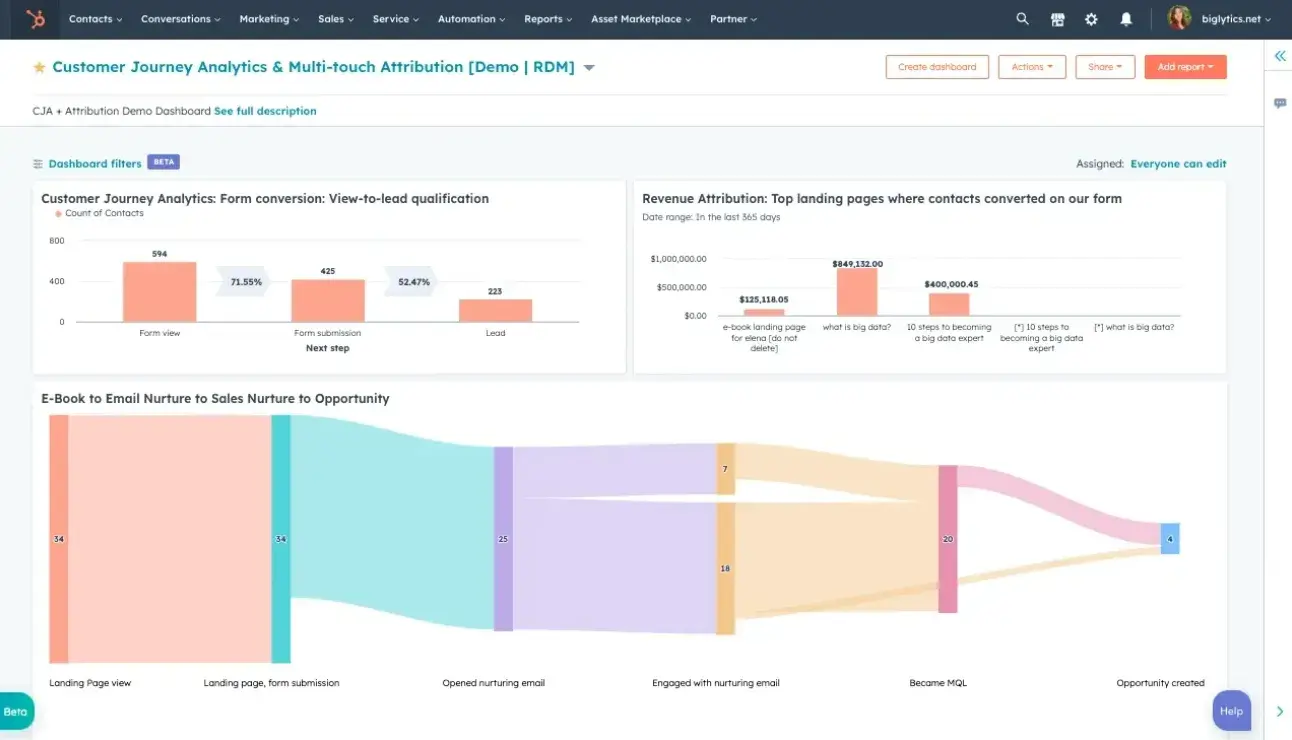Screen dimensions: 1292x740
Task: Open the Share dropdown
Action: (x=1104, y=67)
